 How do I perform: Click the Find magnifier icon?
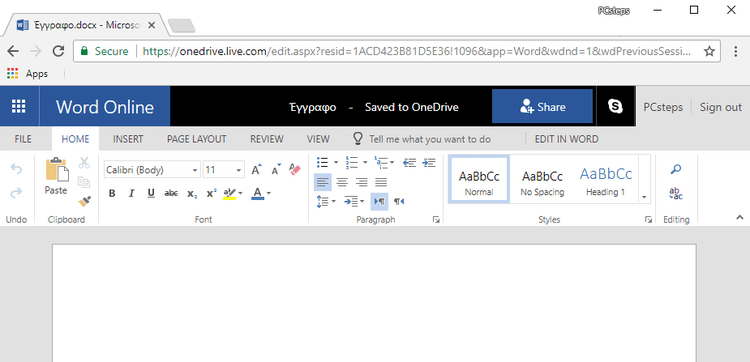(676, 169)
